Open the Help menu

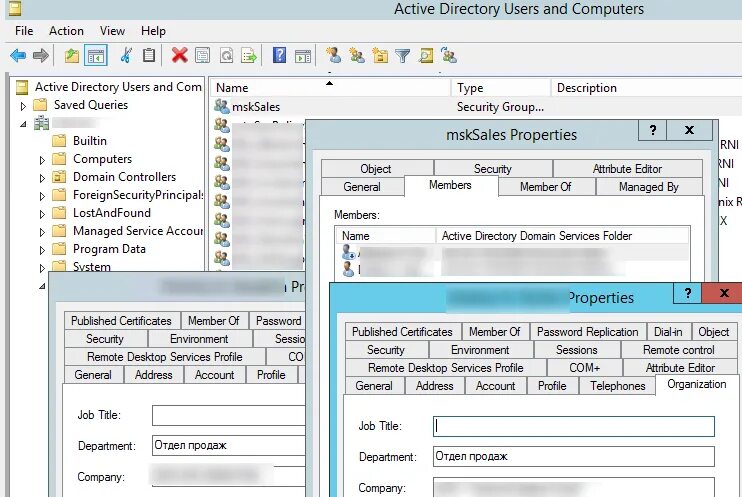(153, 31)
